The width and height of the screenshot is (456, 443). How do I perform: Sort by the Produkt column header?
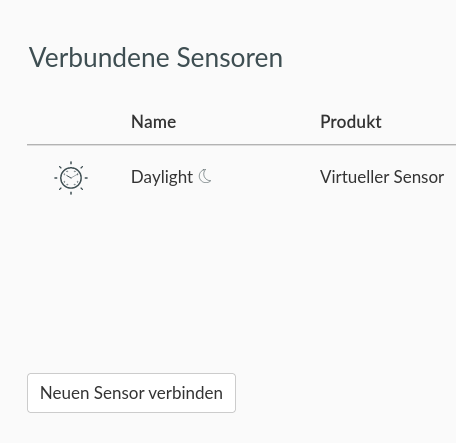click(351, 122)
